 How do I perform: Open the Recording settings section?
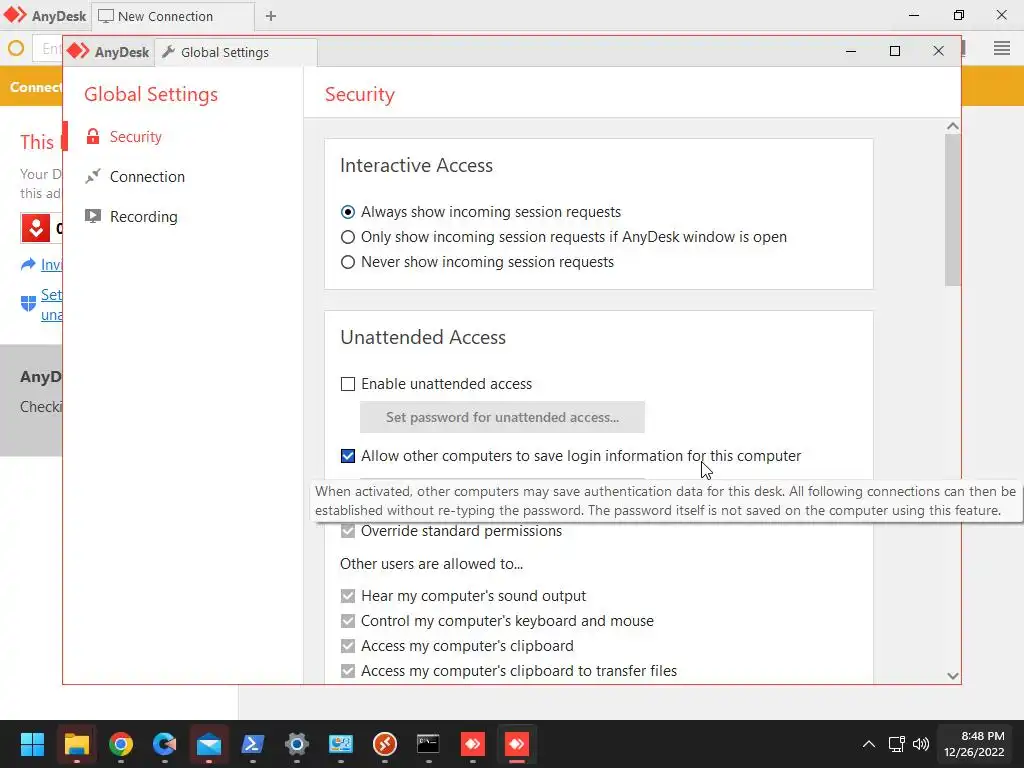coord(143,216)
